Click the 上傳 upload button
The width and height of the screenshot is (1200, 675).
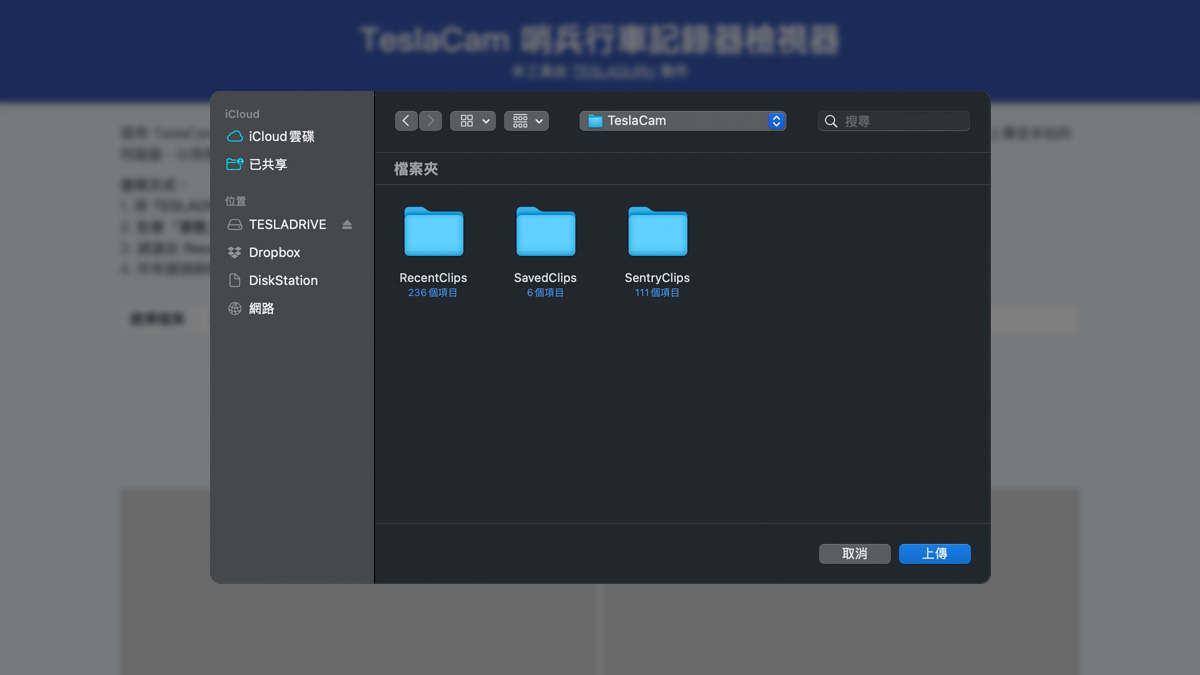pyautogui.click(x=935, y=554)
